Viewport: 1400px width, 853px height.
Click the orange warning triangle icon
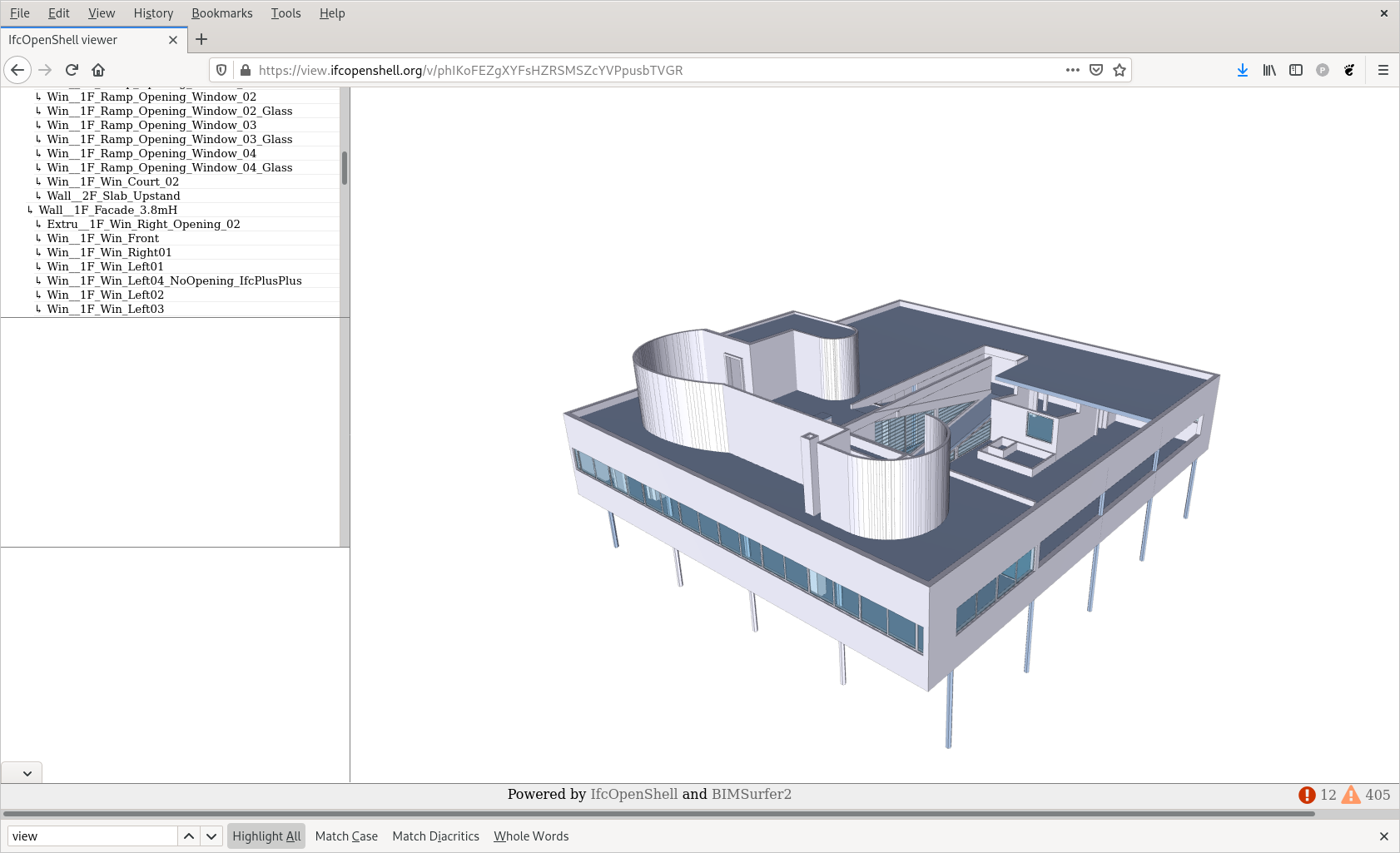[x=1351, y=795]
